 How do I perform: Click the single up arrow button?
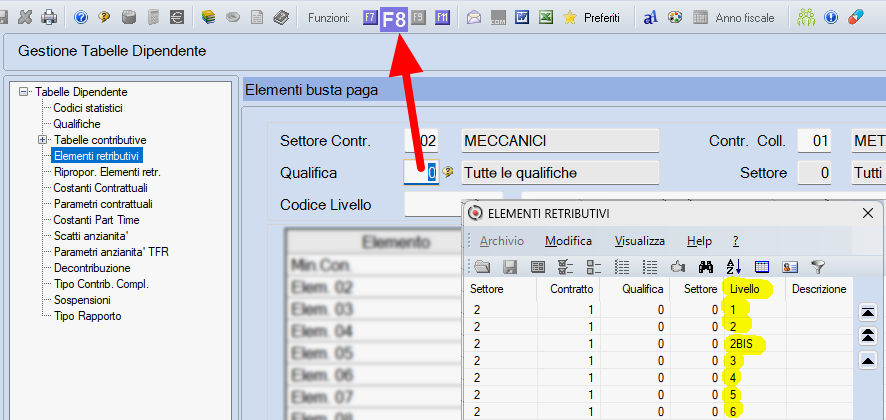click(x=868, y=360)
